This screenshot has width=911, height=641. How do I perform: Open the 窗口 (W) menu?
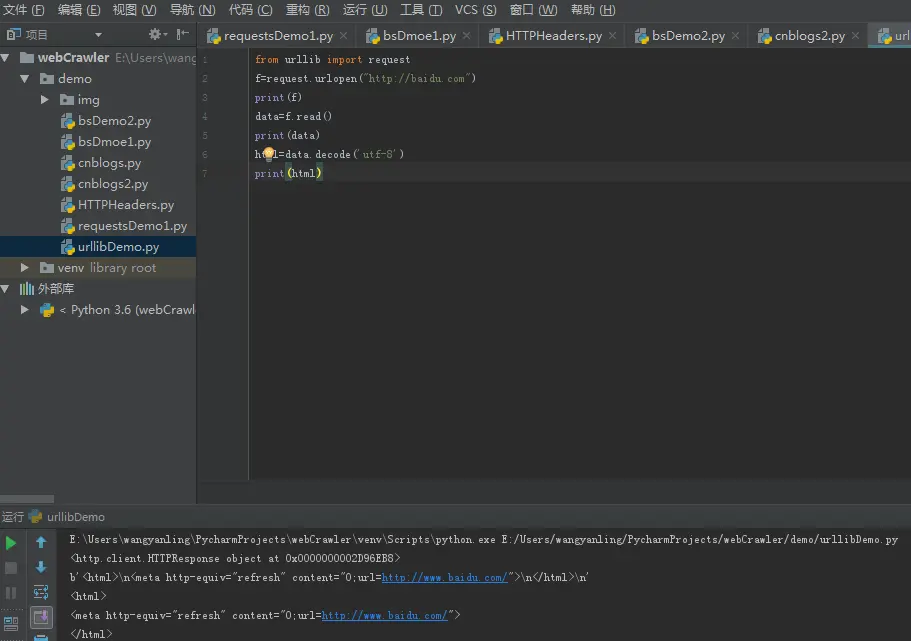tap(533, 10)
